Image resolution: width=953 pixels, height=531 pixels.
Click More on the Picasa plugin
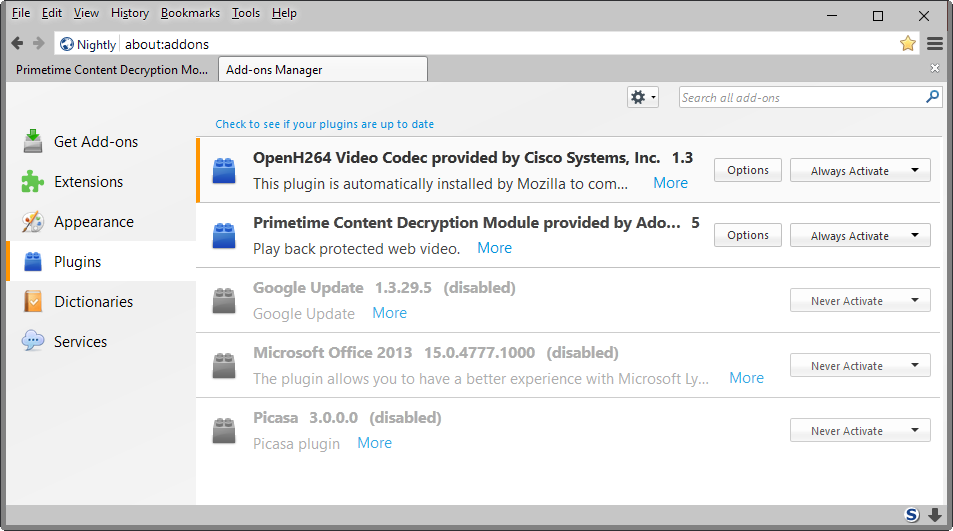click(x=374, y=443)
